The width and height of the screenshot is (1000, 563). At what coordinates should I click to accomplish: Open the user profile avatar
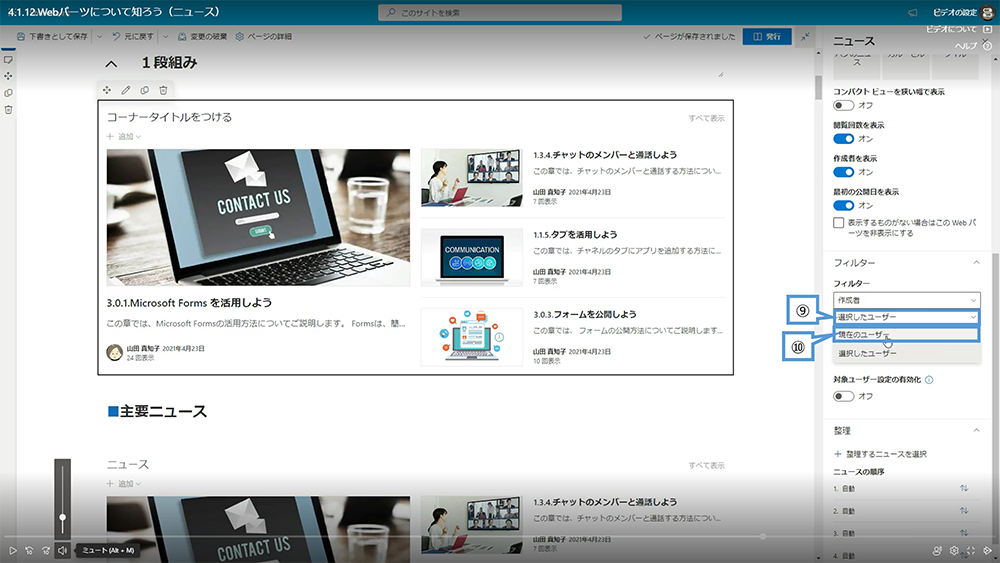click(988, 12)
